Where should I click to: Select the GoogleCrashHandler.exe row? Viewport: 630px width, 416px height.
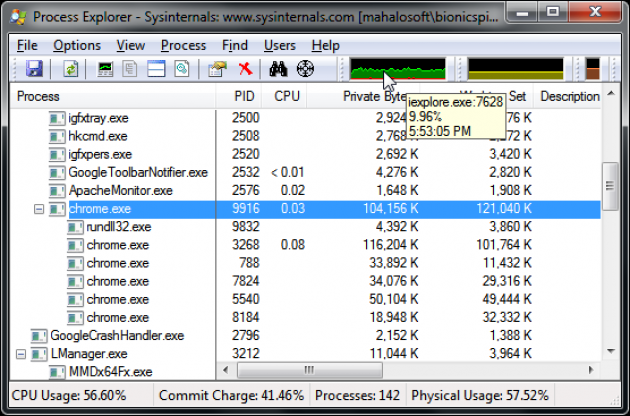tap(305, 336)
